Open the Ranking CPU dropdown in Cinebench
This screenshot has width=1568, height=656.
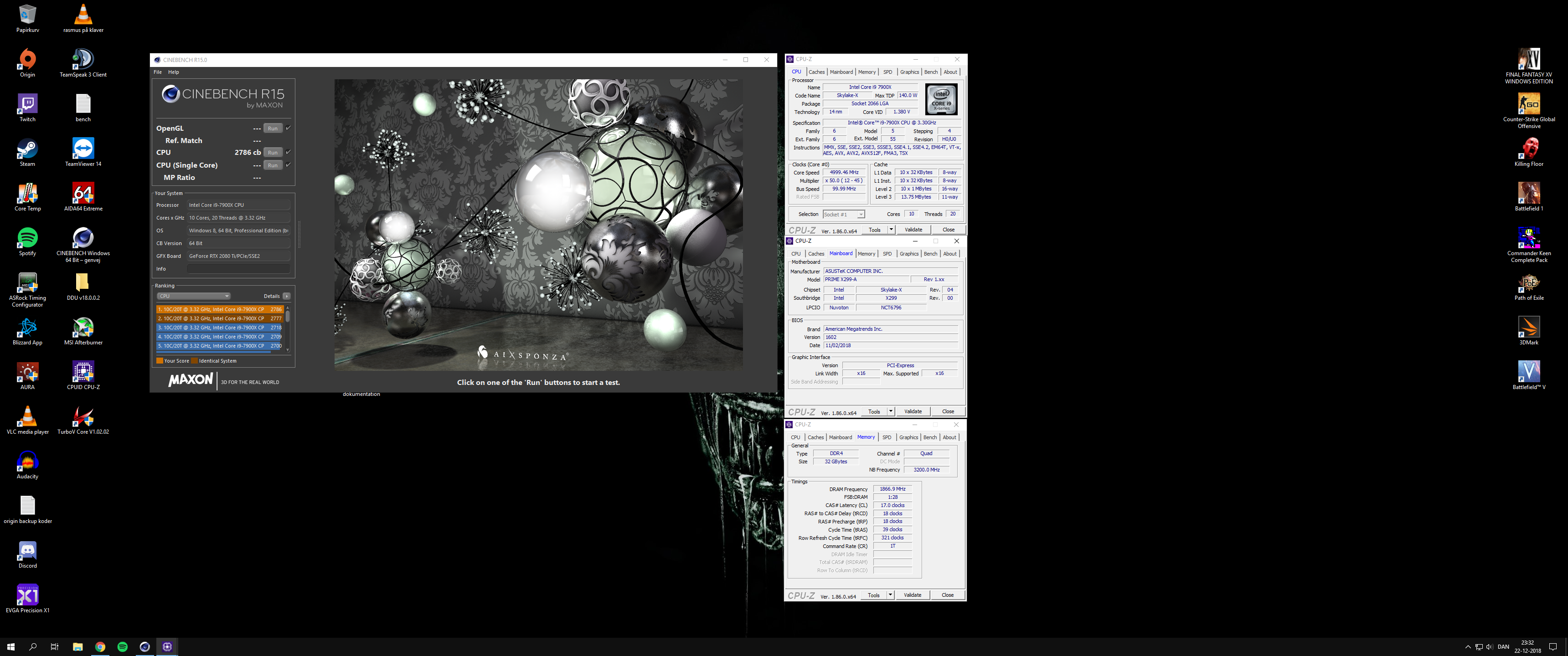pyautogui.click(x=194, y=297)
